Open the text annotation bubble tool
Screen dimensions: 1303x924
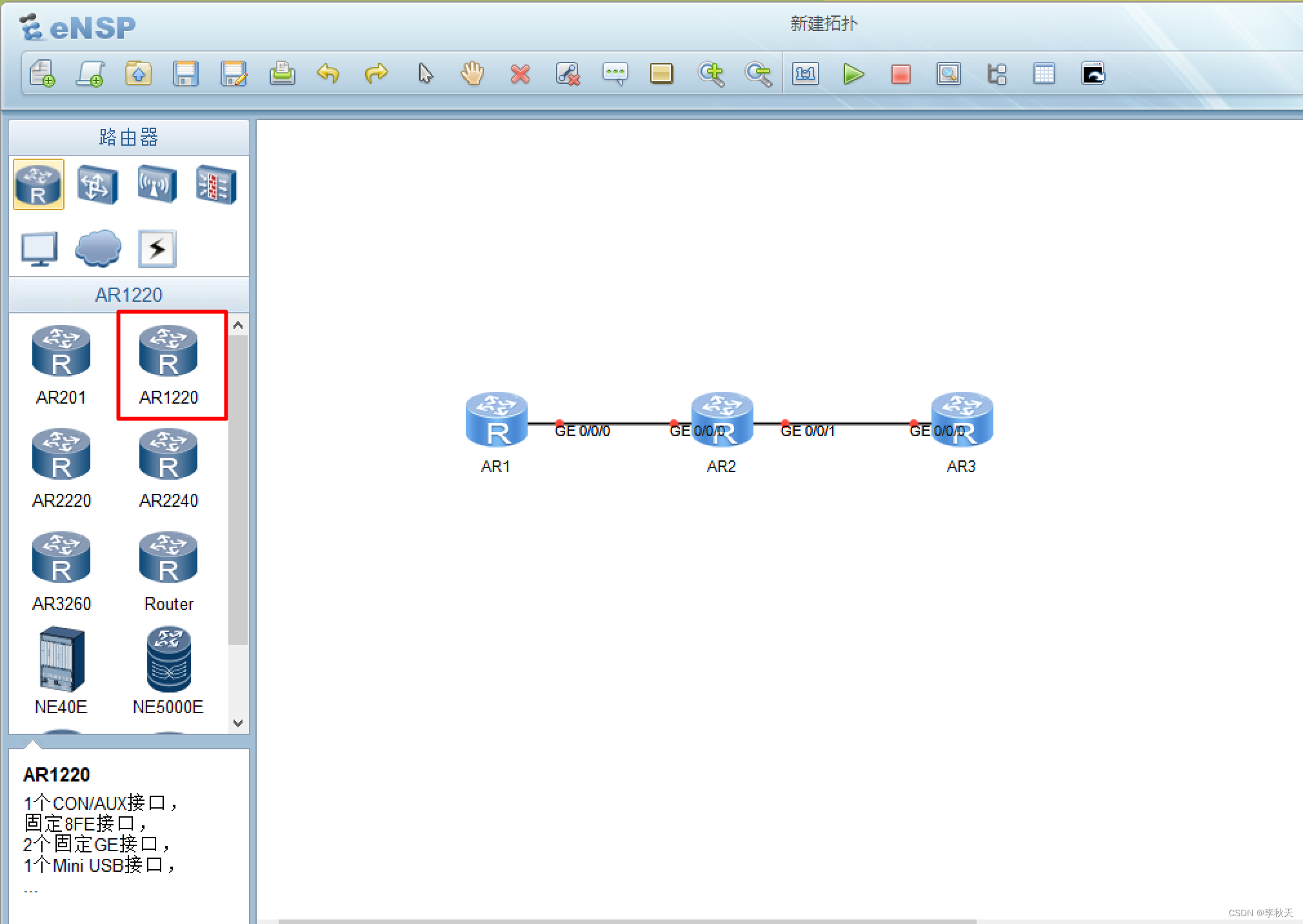[615, 74]
